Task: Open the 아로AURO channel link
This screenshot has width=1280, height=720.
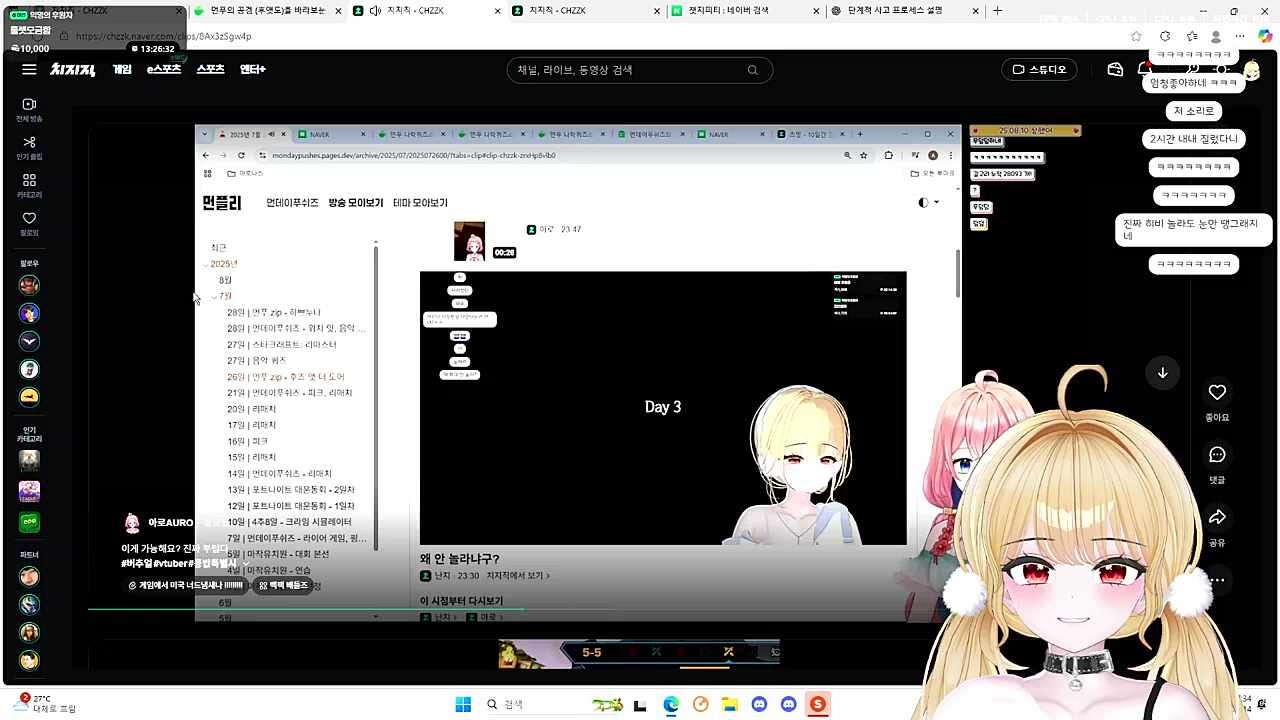Action: point(170,523)
